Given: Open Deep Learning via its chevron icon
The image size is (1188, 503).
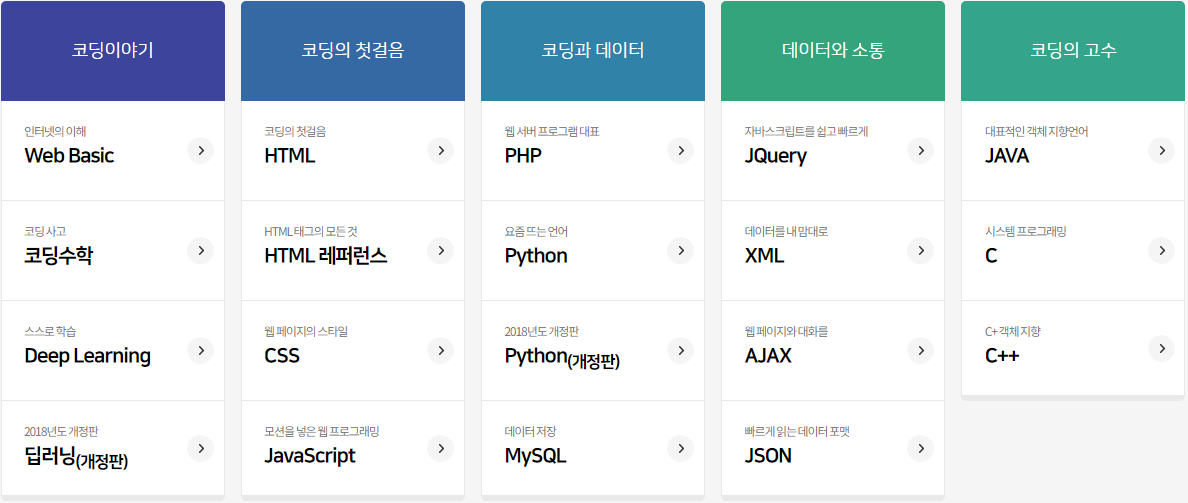Looking at the screenshot, I should pos(200,350).
